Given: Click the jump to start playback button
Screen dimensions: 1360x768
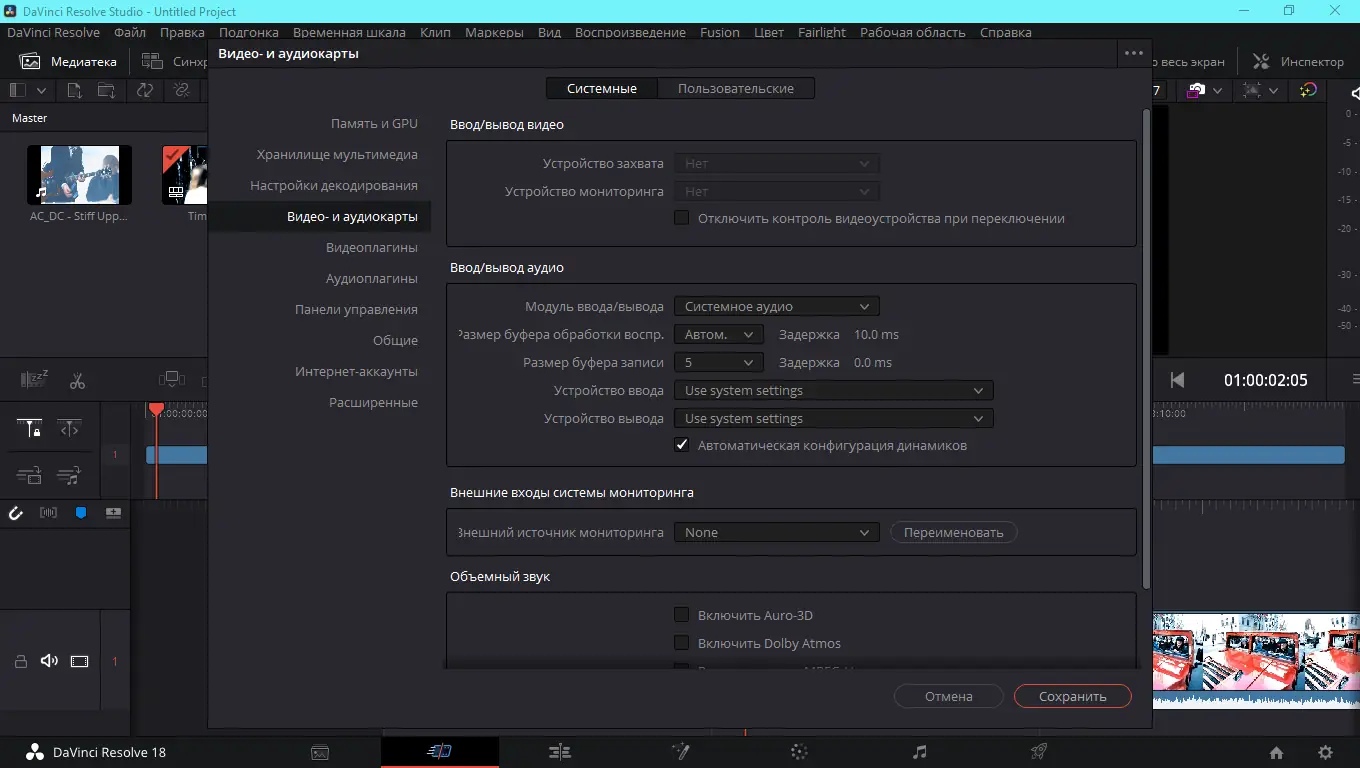Looking at the screenshot, I should point(1177,380).
